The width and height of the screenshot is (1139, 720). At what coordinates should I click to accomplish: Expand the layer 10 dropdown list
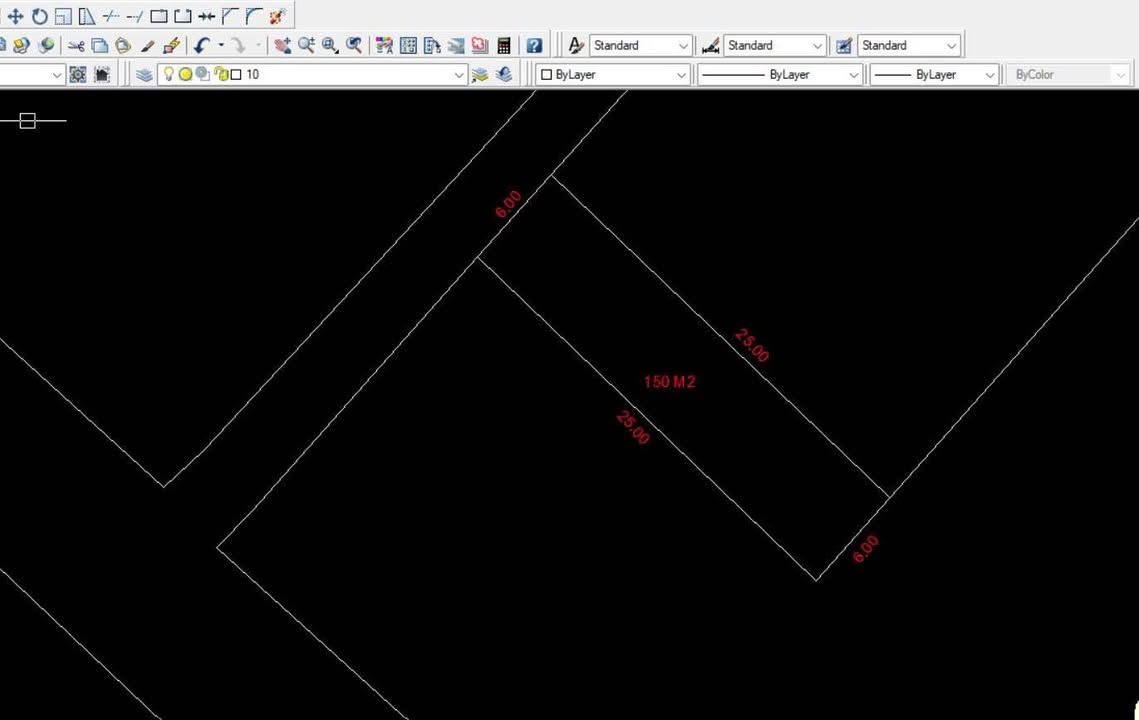click(459, 74)
